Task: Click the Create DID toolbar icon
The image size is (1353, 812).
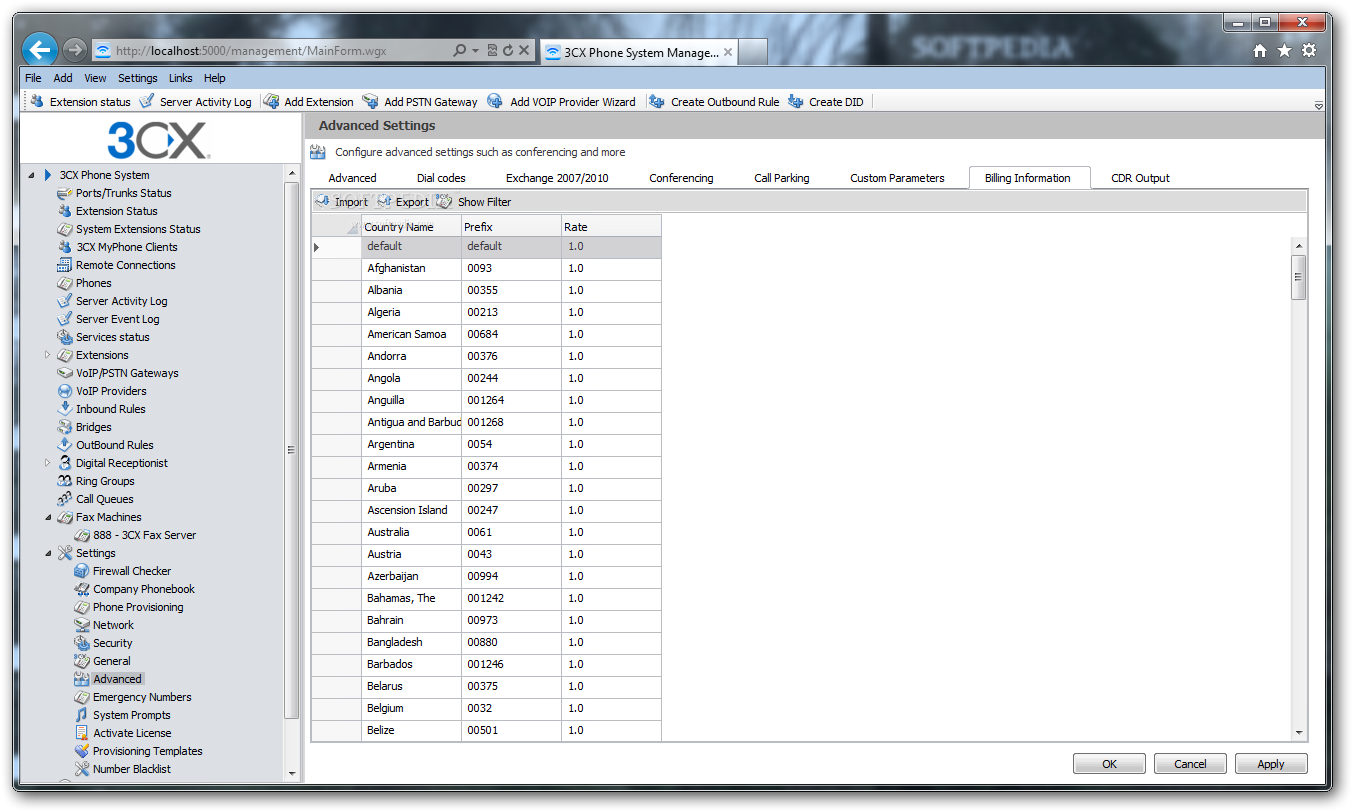Action: coord(796,101)
